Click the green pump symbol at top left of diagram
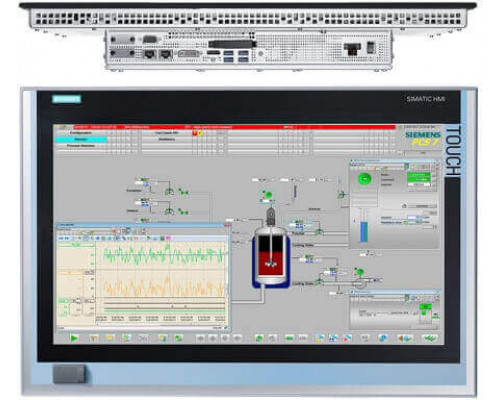Screen dimensions: 500x400 tap(169, 191)
